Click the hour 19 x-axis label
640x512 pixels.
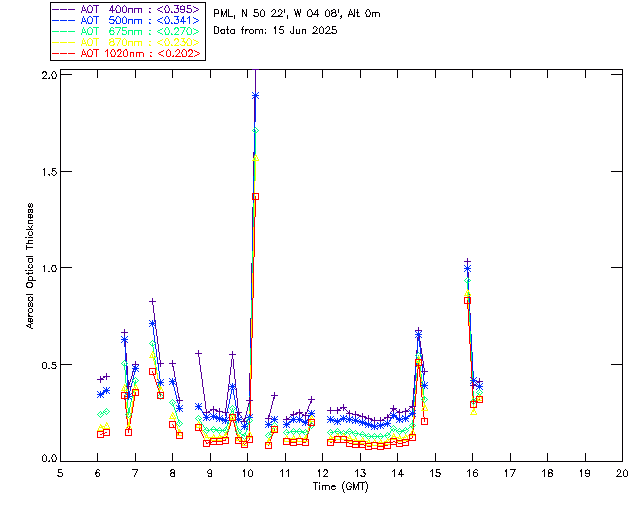(x=585, y=473)
